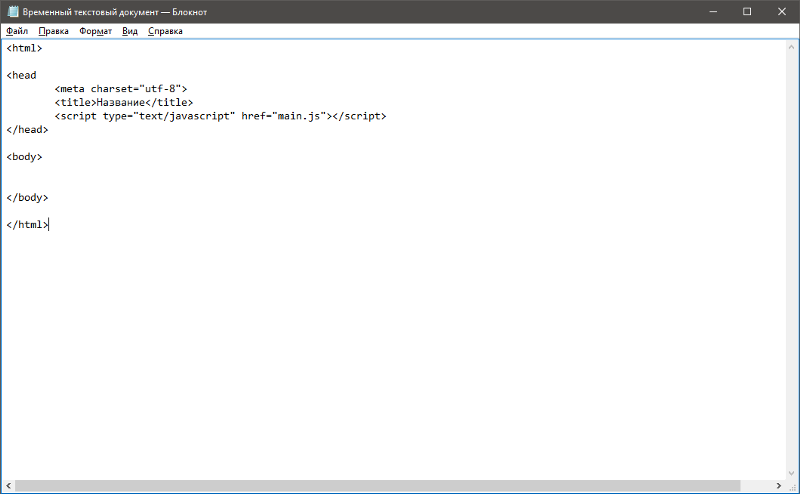Image resolution: width=800 pixels, height=494 pixels.
Task: Open the Справка menu
Action: coord(165,31)
